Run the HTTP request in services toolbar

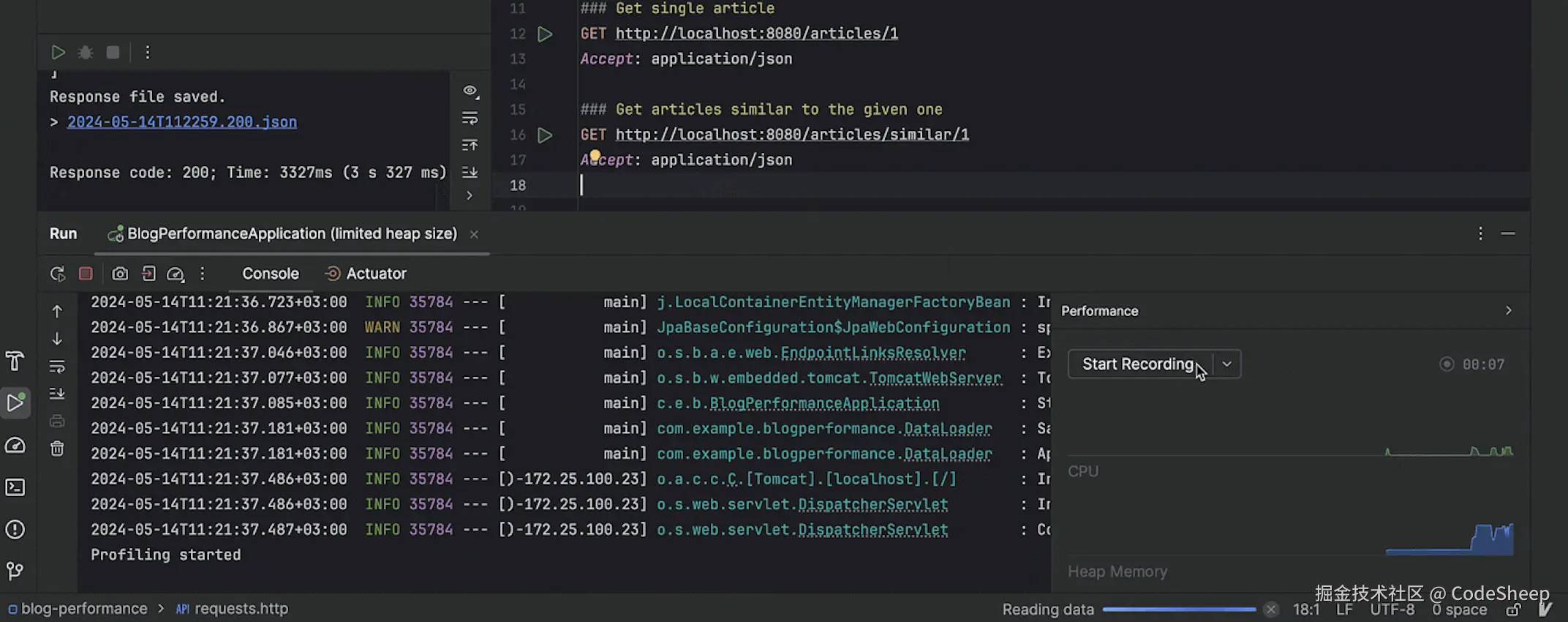[x=58, y=53]
